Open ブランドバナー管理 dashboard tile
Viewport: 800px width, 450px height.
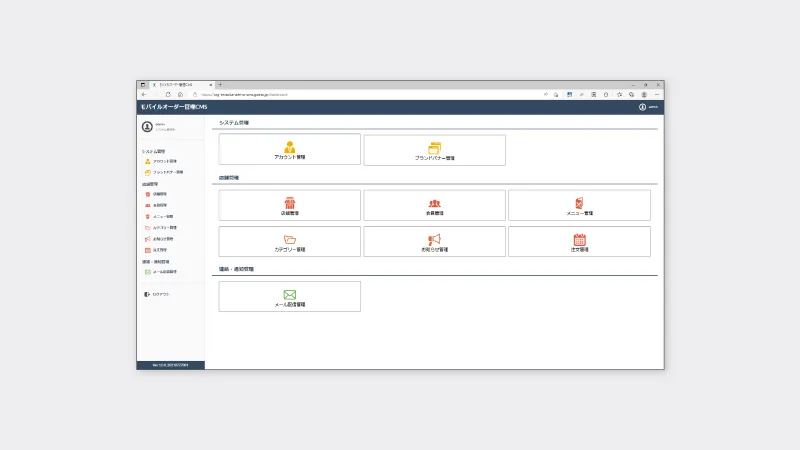434,150
